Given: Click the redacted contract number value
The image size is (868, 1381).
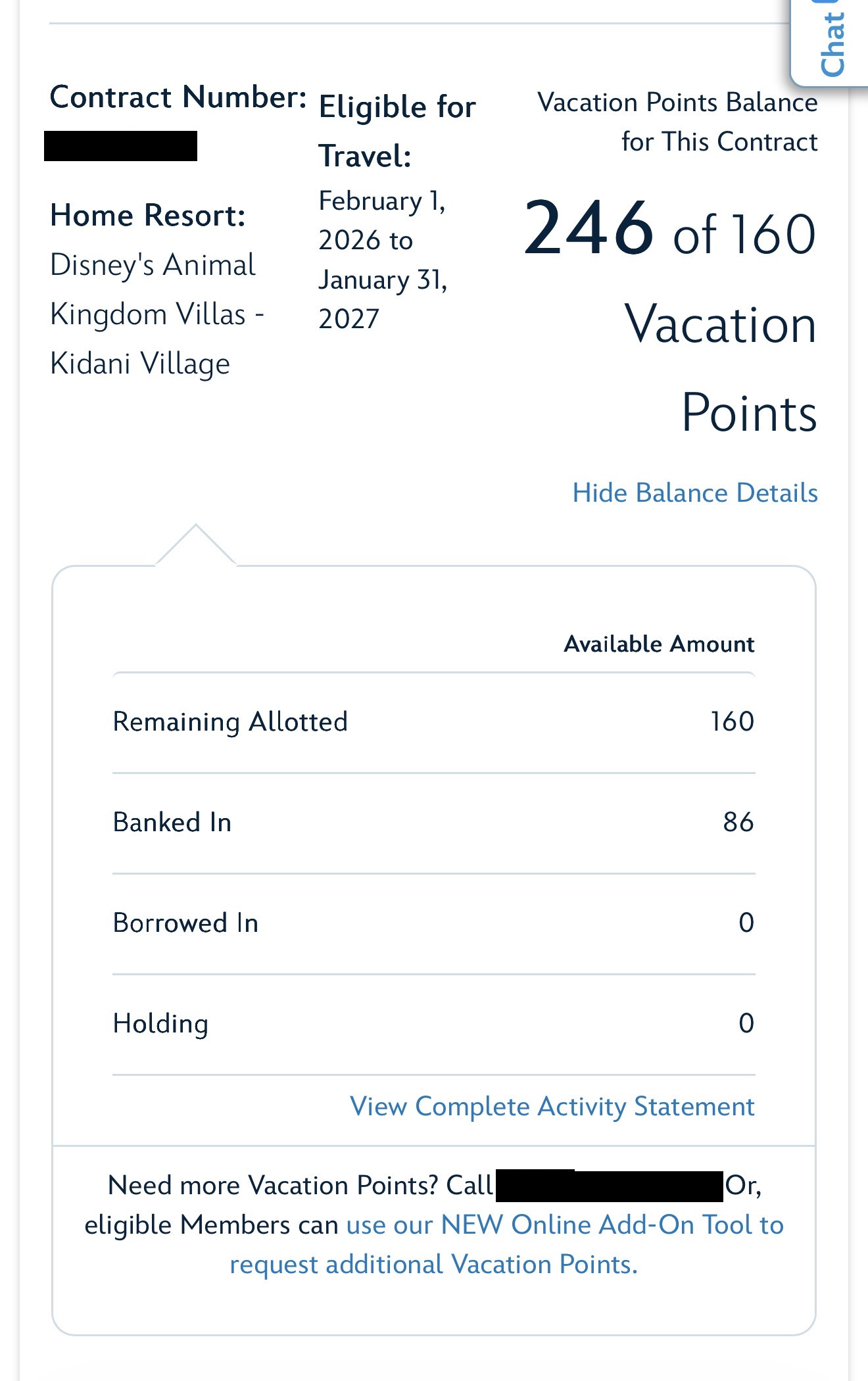Looking at the screenshot, I should tap(121, 146).
